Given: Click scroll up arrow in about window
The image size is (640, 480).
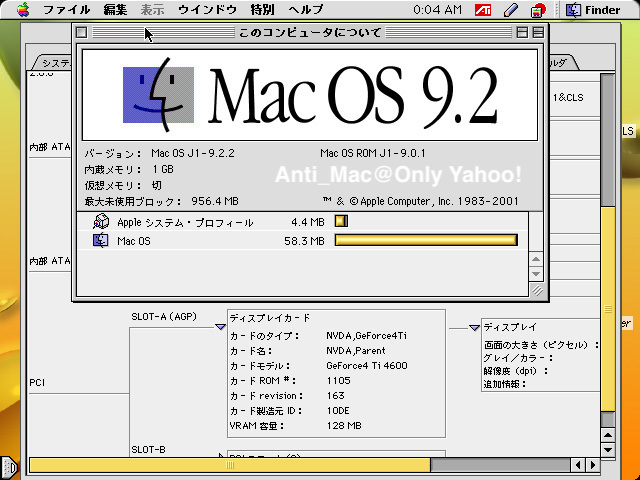Looking at the screenshot, I should [x=536, y=259].
